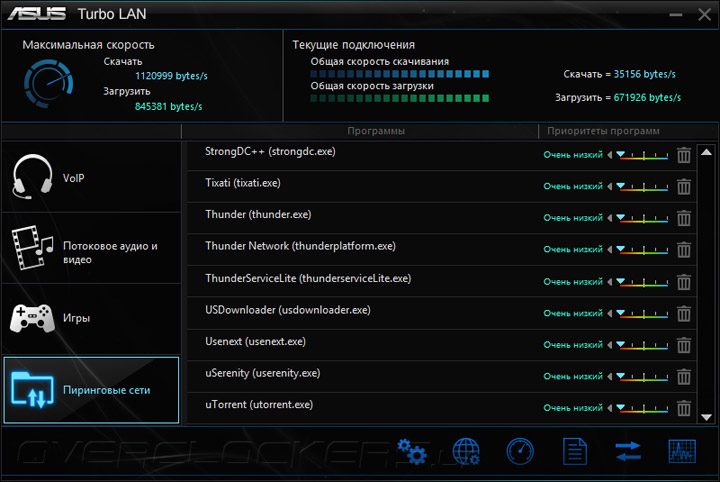Select Пиринговые сети category
The width and height of the screenshot is (720, 482).
[91, 390]
